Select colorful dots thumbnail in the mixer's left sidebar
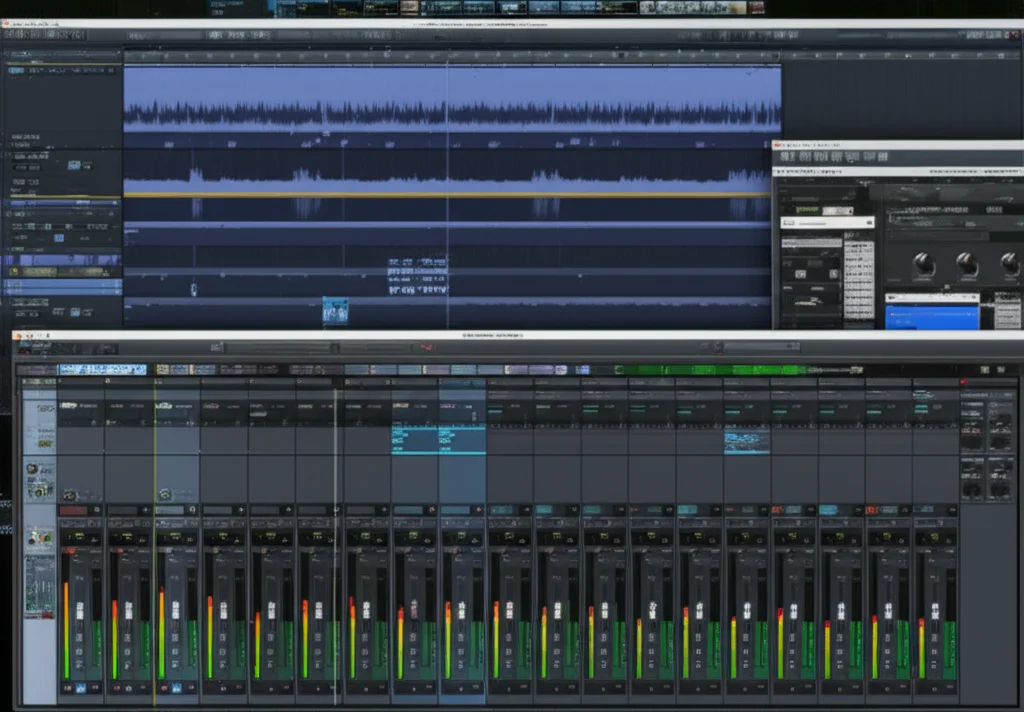 pos(40,538)
